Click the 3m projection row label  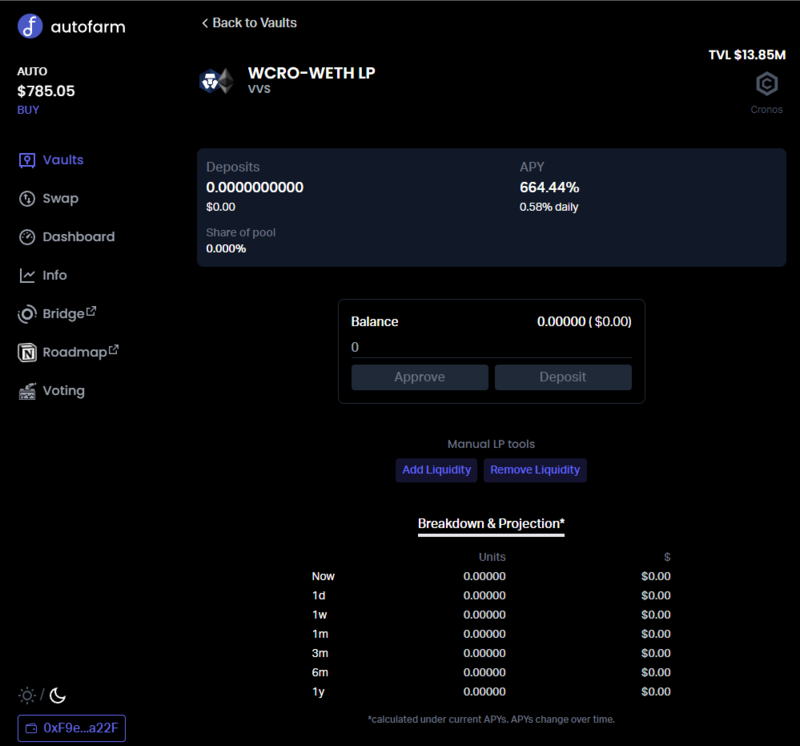pos(320,654)
